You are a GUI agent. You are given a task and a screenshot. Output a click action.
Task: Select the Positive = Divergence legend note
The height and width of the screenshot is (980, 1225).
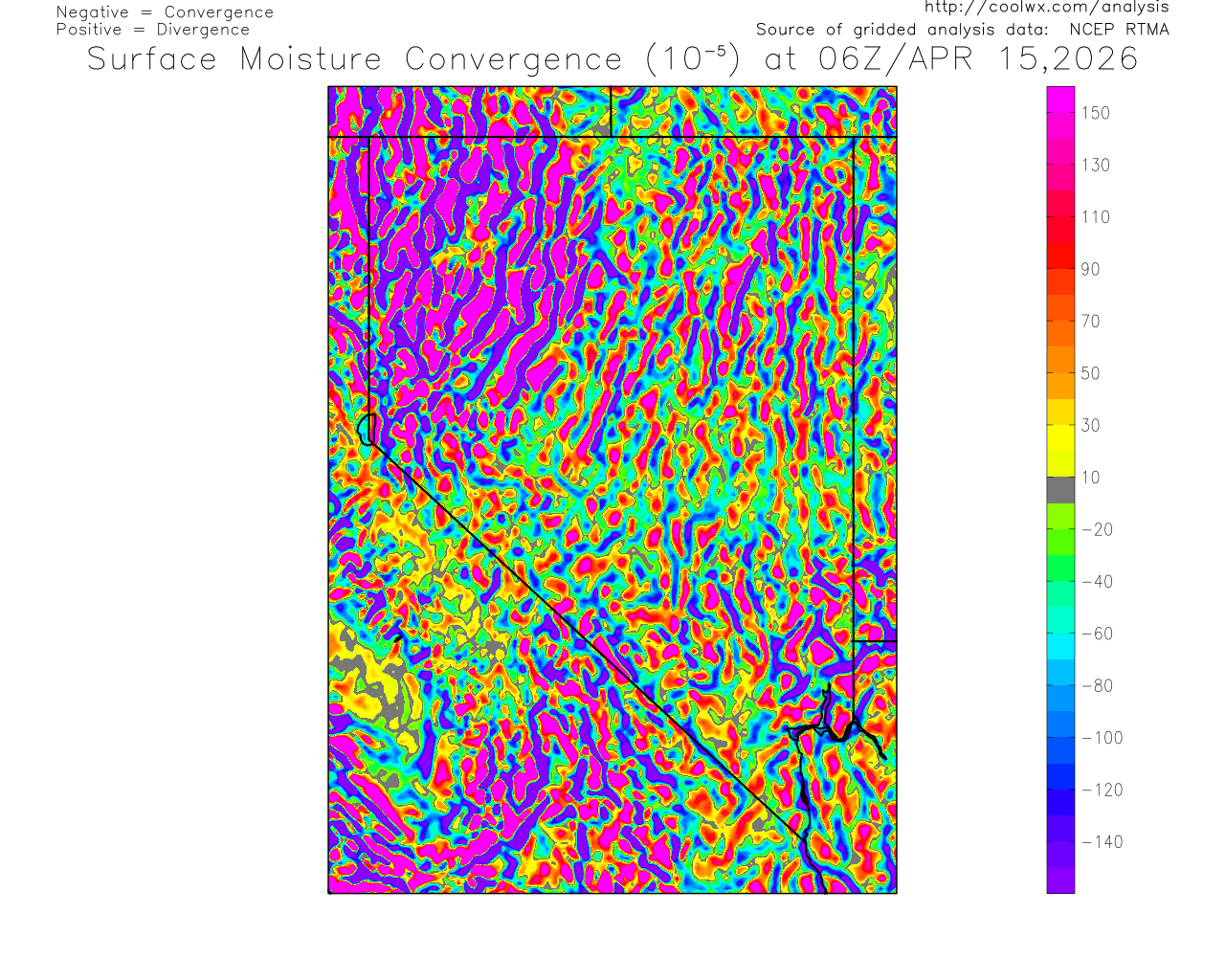point(153,30)
